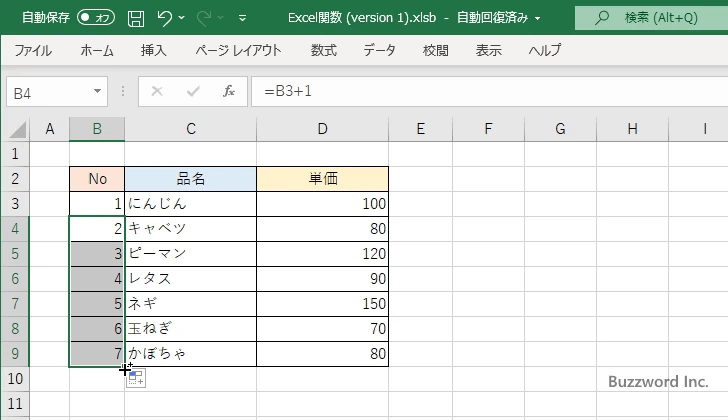Open the ページ レイアウト tab

pyautogui.click(x=238, y=50)
